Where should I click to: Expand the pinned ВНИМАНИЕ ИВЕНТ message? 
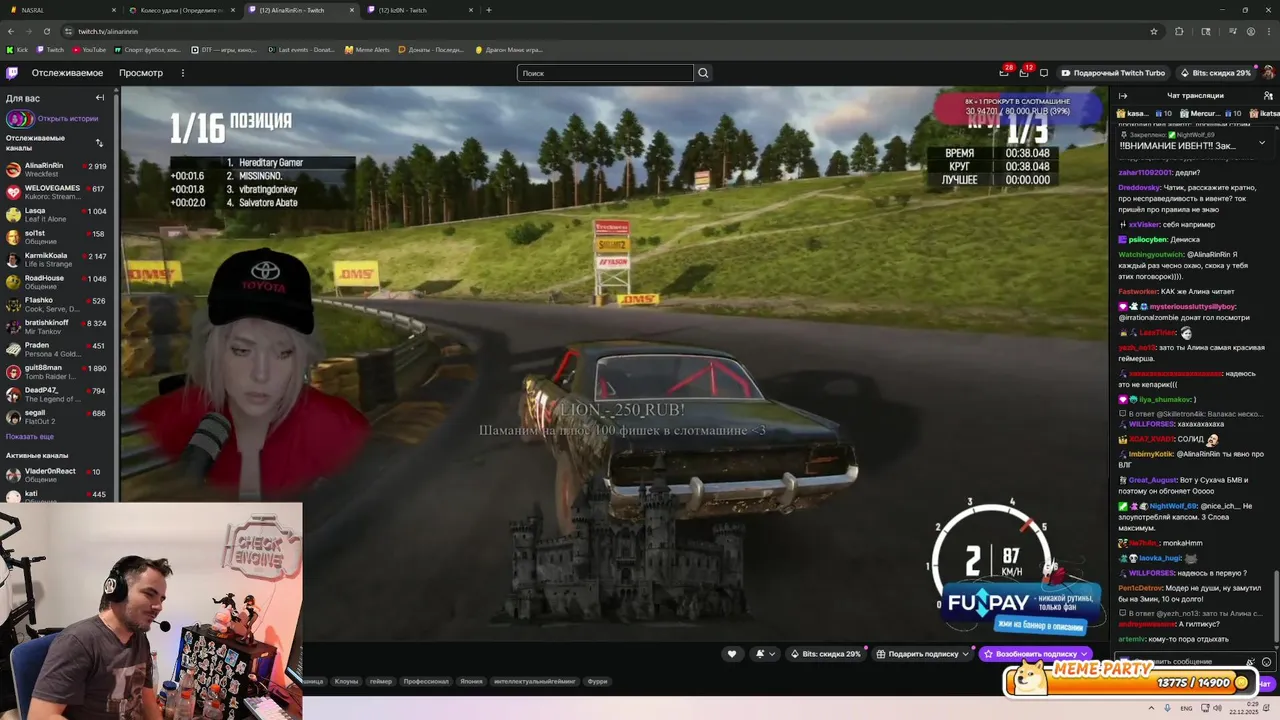(x=1262, y=142)
